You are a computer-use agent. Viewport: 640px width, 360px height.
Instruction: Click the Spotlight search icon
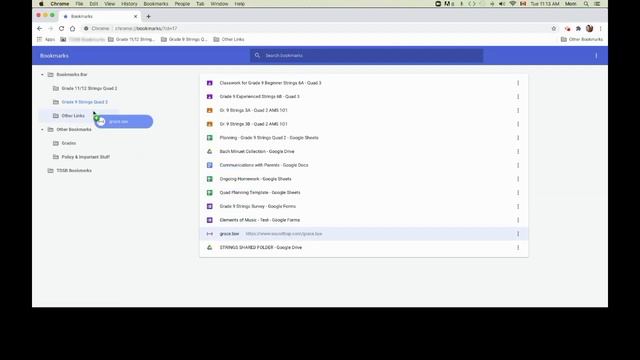click(586, 4)
